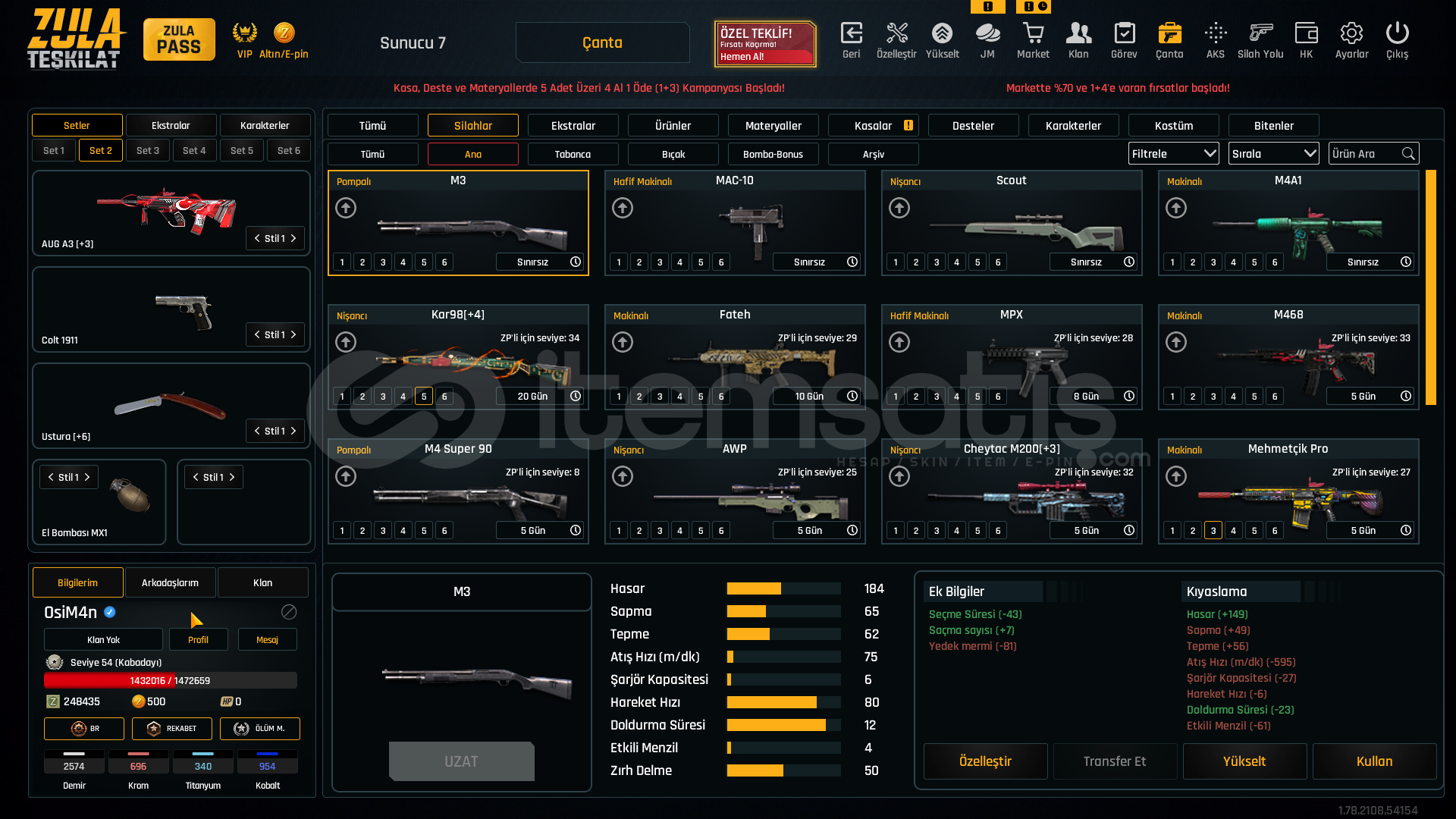Viewport: 1456px width, 819px height.
Task: Toggle set slot 3 on MPX card
Action: click(937, 397)
